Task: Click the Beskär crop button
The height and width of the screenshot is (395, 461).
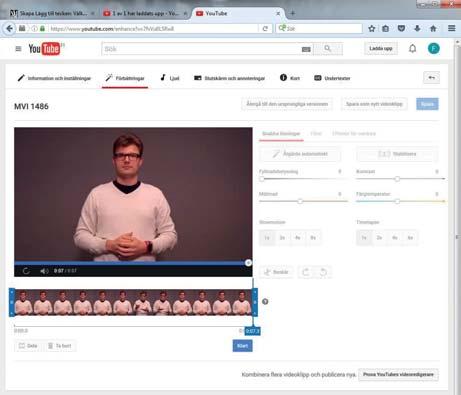Action: click(x=276, y=272)
